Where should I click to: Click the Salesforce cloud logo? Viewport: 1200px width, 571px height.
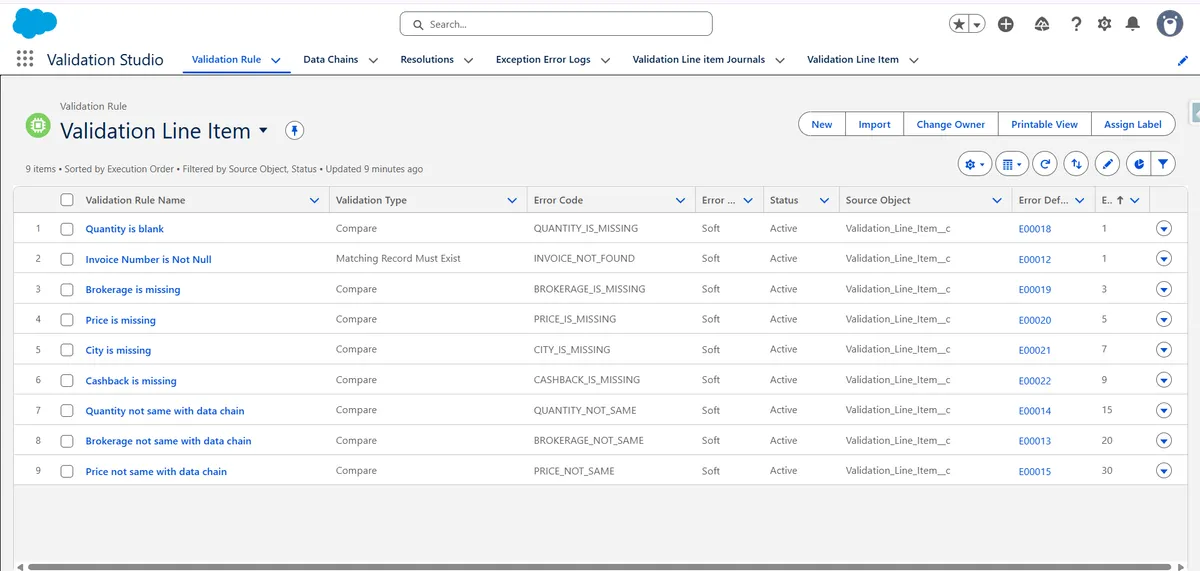pyautogui.click(x=35, y=22)
